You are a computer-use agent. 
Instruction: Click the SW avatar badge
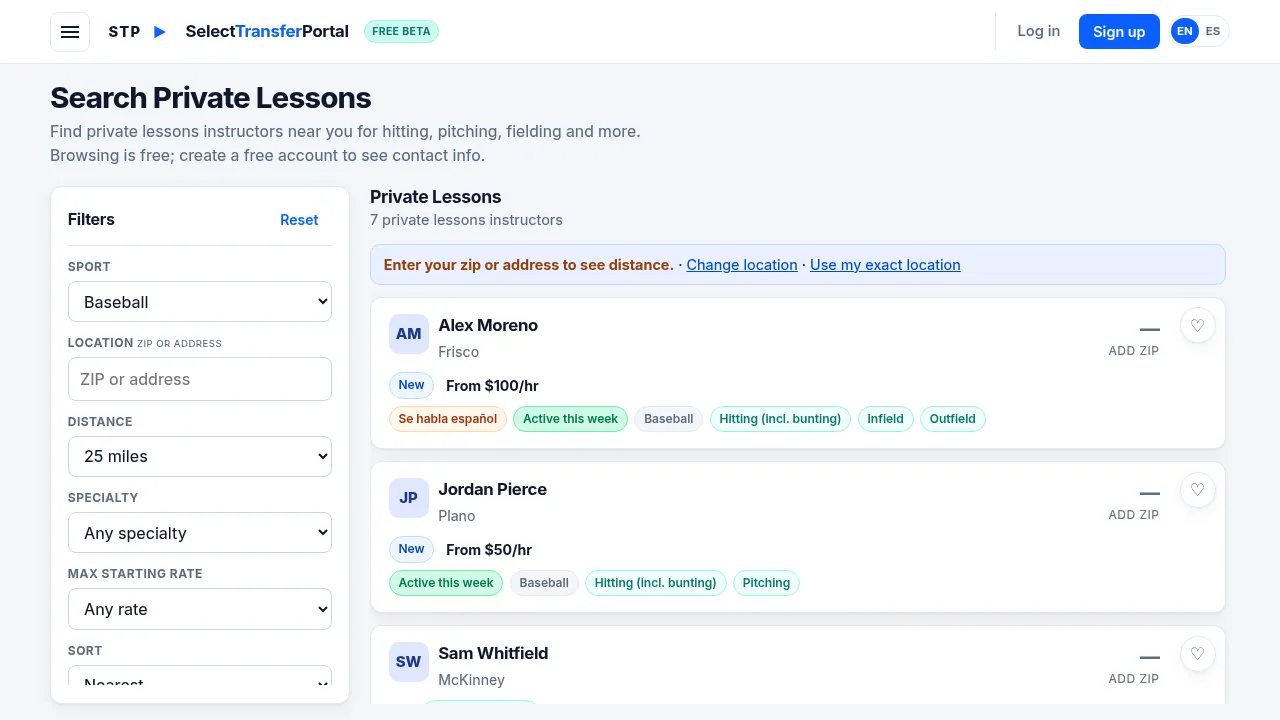tap(409, 662)
